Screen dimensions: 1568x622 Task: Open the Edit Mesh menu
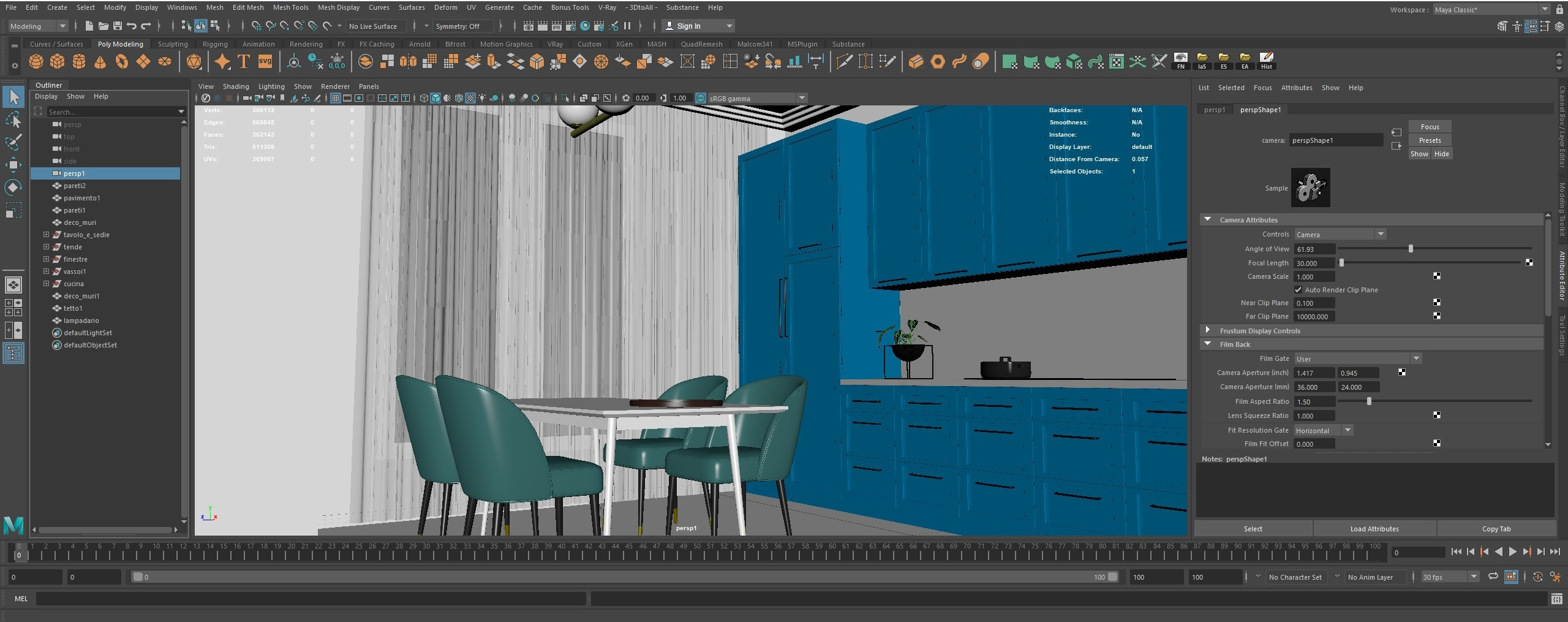[247, 7]
